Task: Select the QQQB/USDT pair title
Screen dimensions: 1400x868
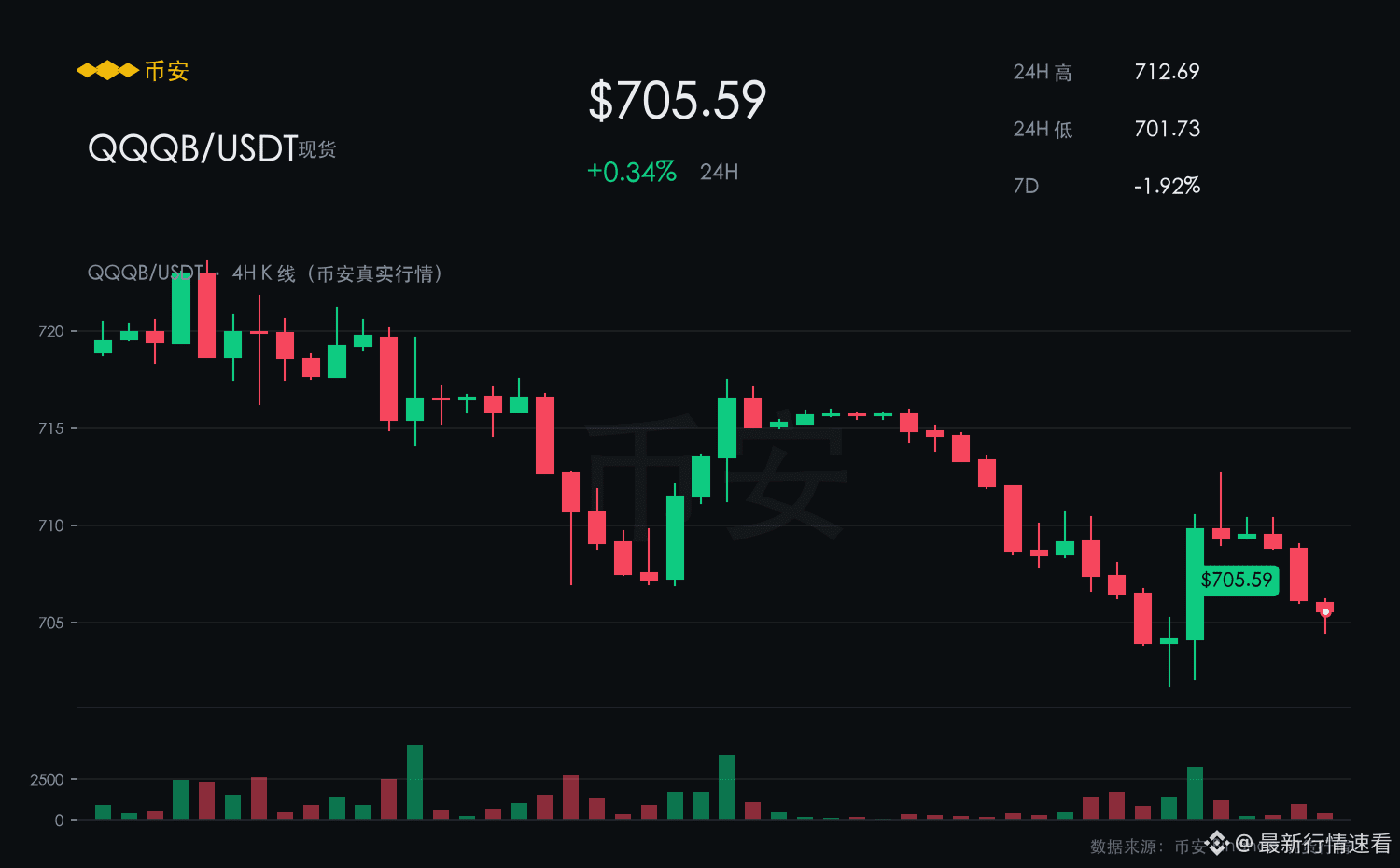Action: (192, 148)
